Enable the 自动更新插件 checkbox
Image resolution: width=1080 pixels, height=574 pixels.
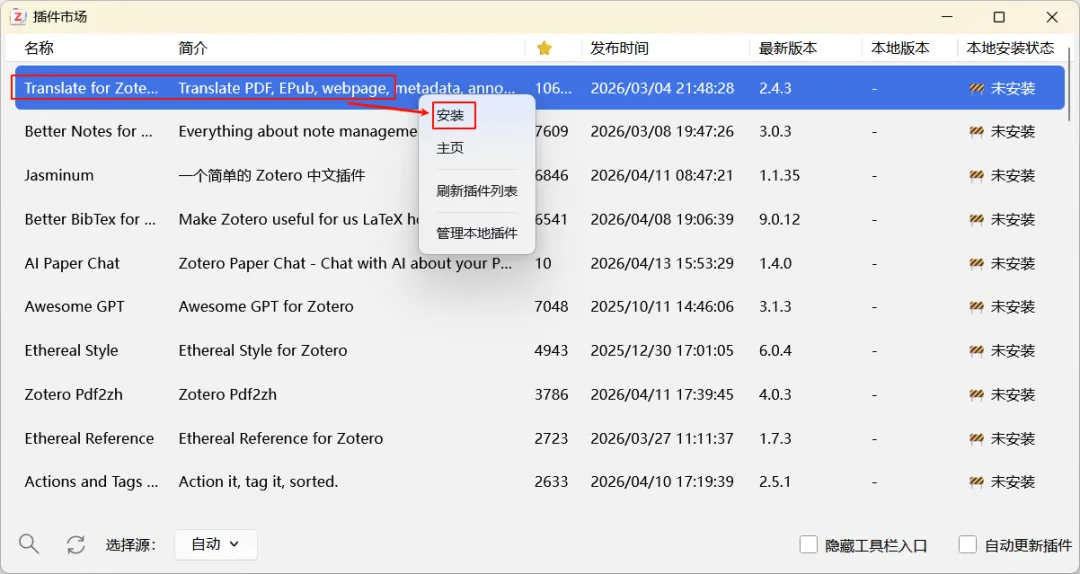[968, 544]
